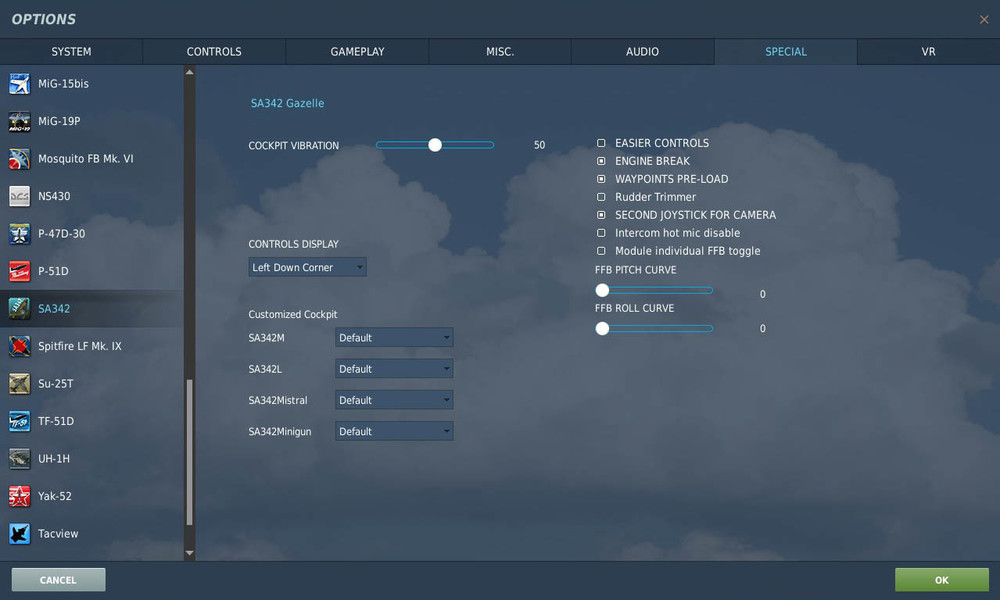The image size is (1000, 600).
Task: Click the FFB Roll Curve slider handle
Action: tap(602, 328)
